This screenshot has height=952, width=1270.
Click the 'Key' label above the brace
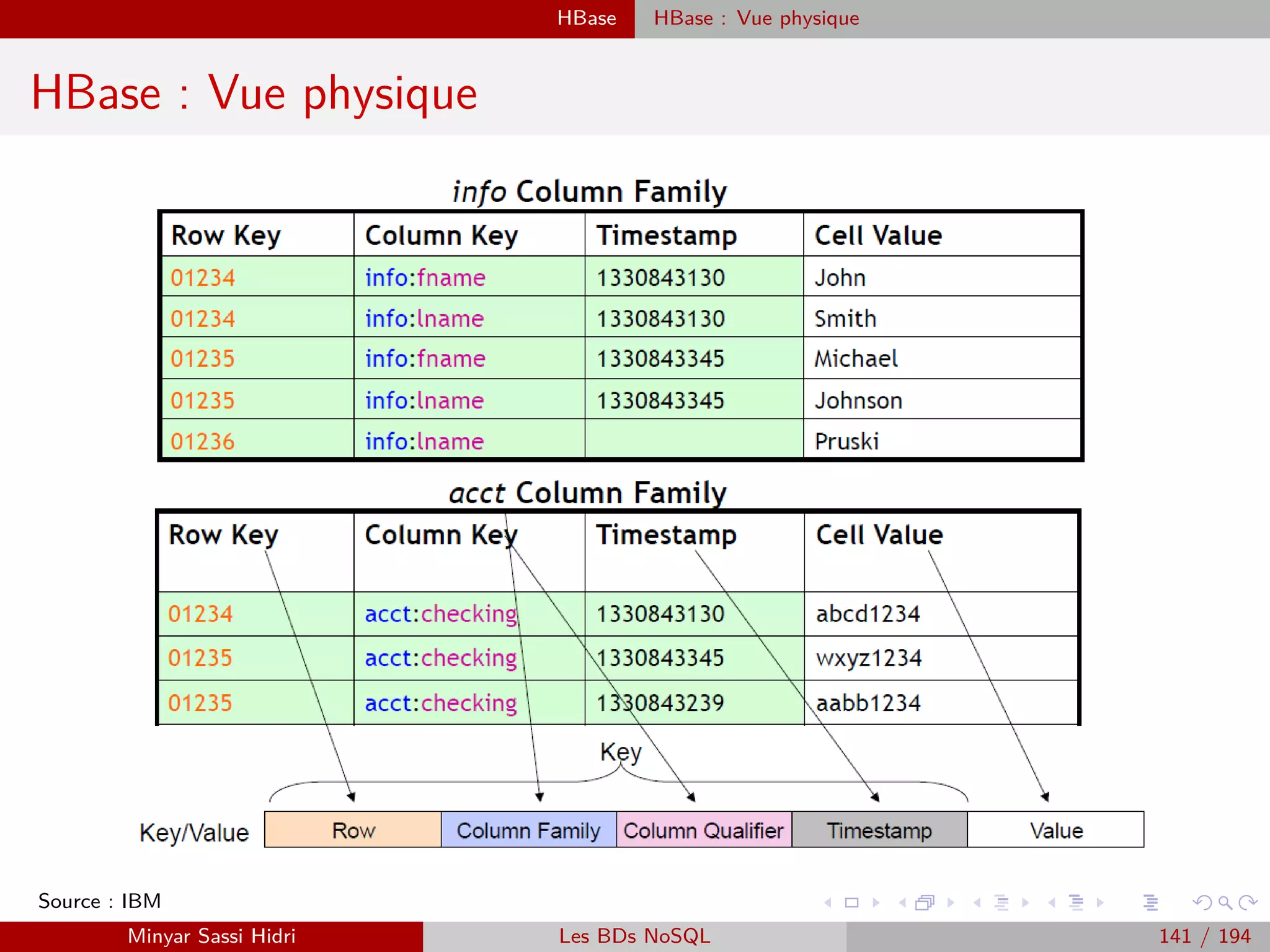coord(621,752)
